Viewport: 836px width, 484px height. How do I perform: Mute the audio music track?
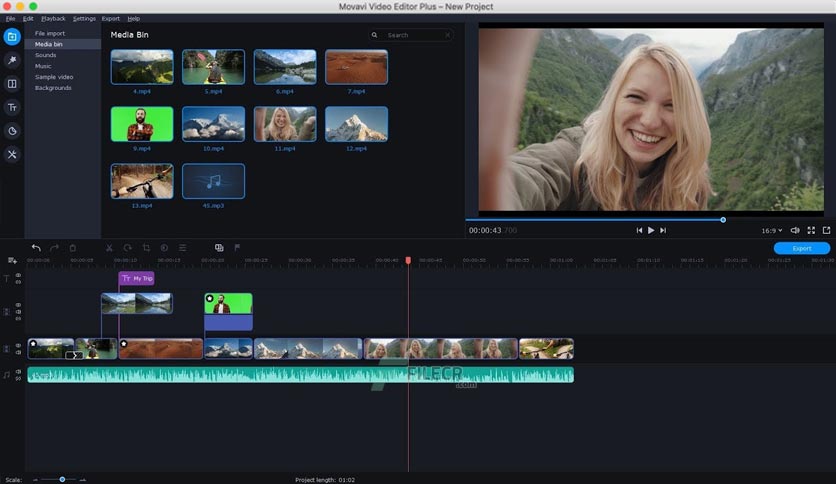pos(18,372)
